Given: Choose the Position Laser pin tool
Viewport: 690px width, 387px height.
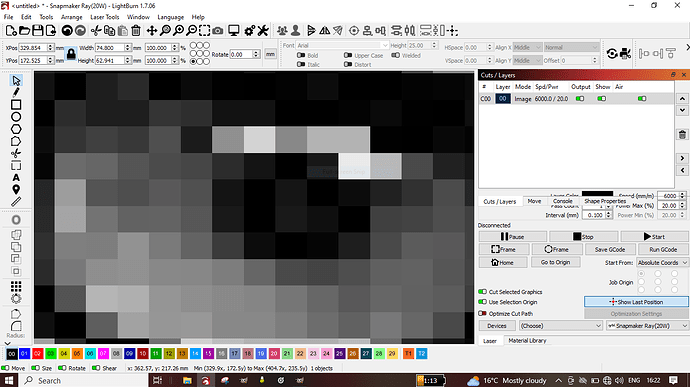Looking at the screenshot, I should 16,190.
